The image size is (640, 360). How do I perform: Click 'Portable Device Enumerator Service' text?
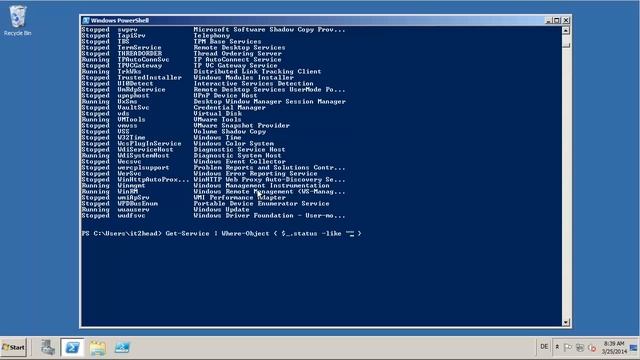pyautogui.click(x=261, y=203)
